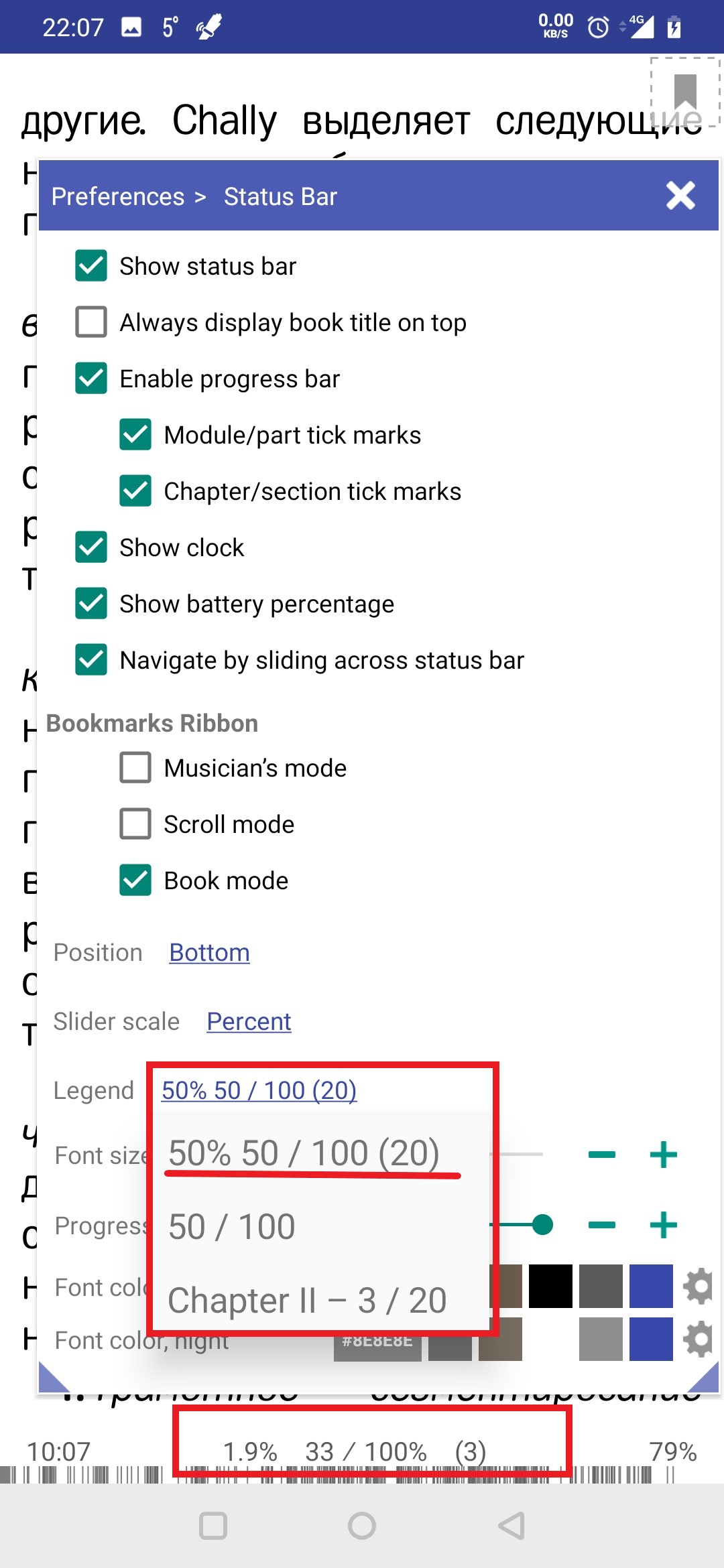Go back to Preferences breadcrumb

point(118,196)
